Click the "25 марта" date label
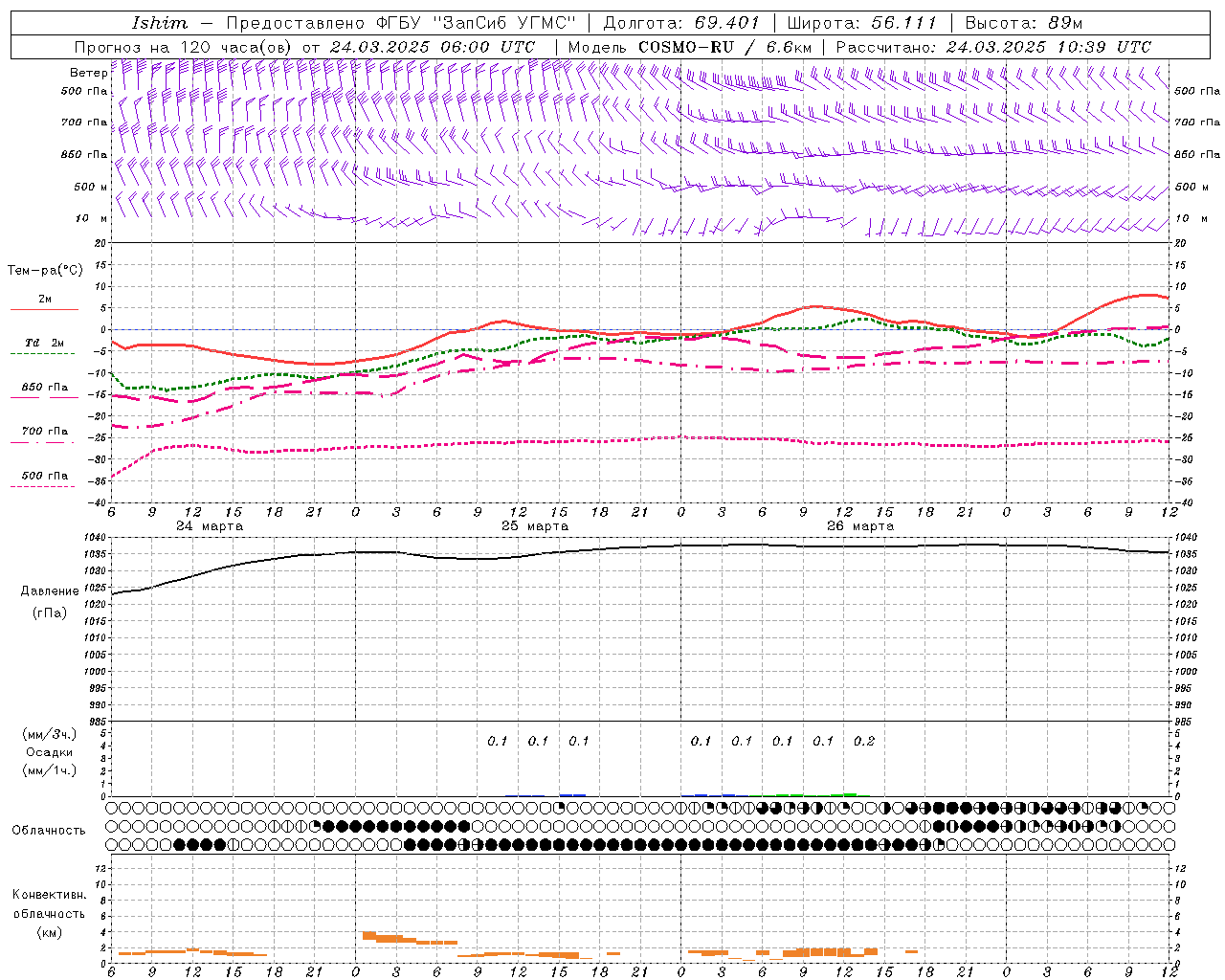Screen dimensions: 1225x980 coord(535,526)
